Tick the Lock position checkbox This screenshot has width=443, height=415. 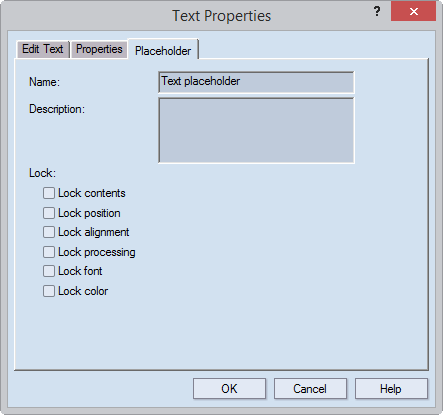pyautogui.click(x=49, y=213)
